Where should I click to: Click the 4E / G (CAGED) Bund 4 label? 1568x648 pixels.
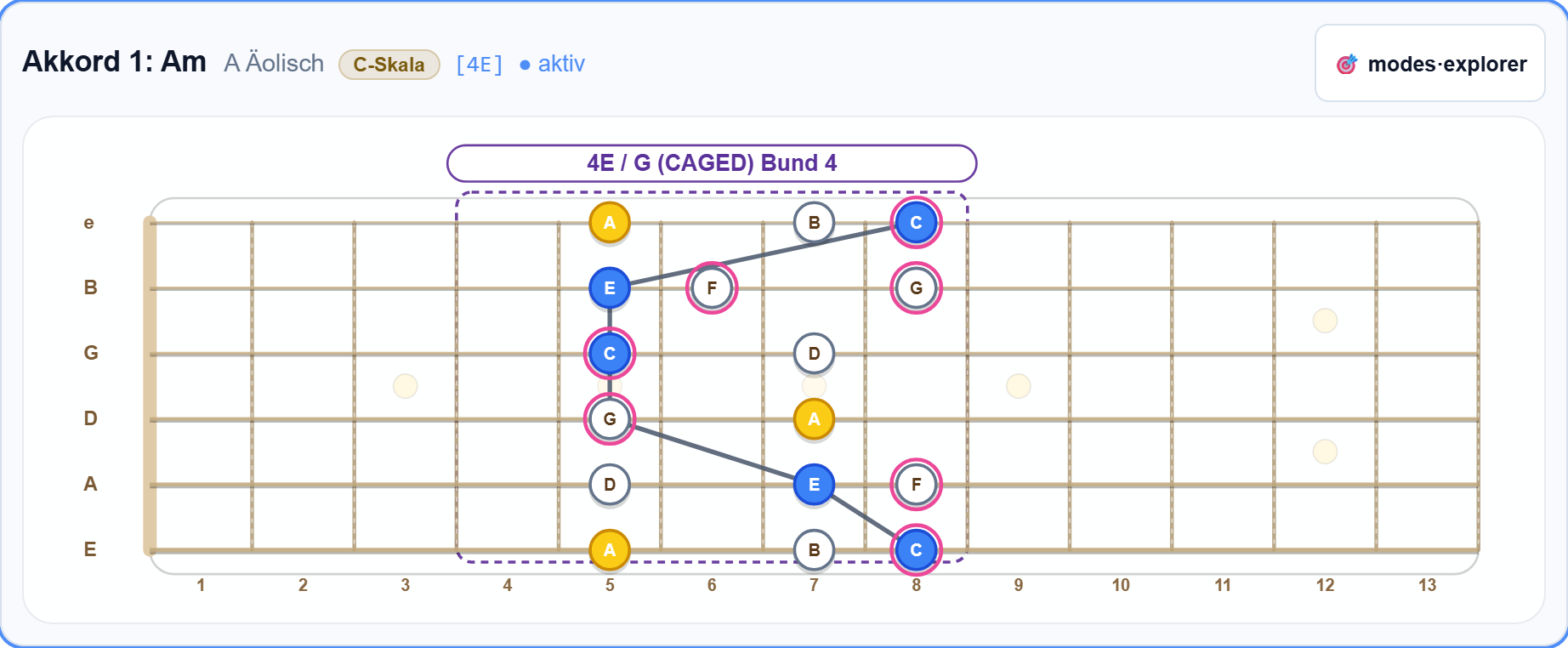pos(712,163)
